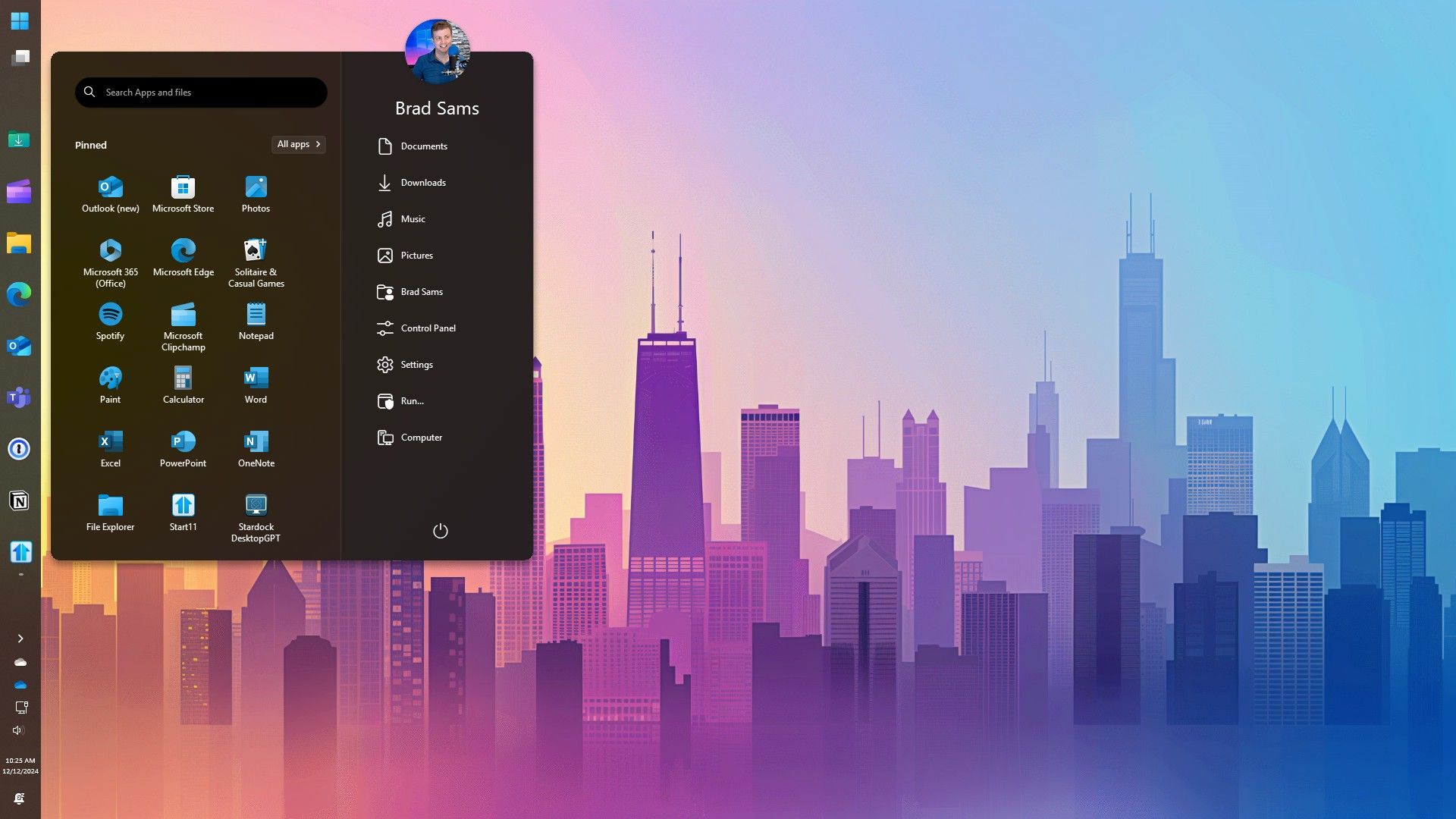Click Brad Sams user profile folder

pos(421,291)
